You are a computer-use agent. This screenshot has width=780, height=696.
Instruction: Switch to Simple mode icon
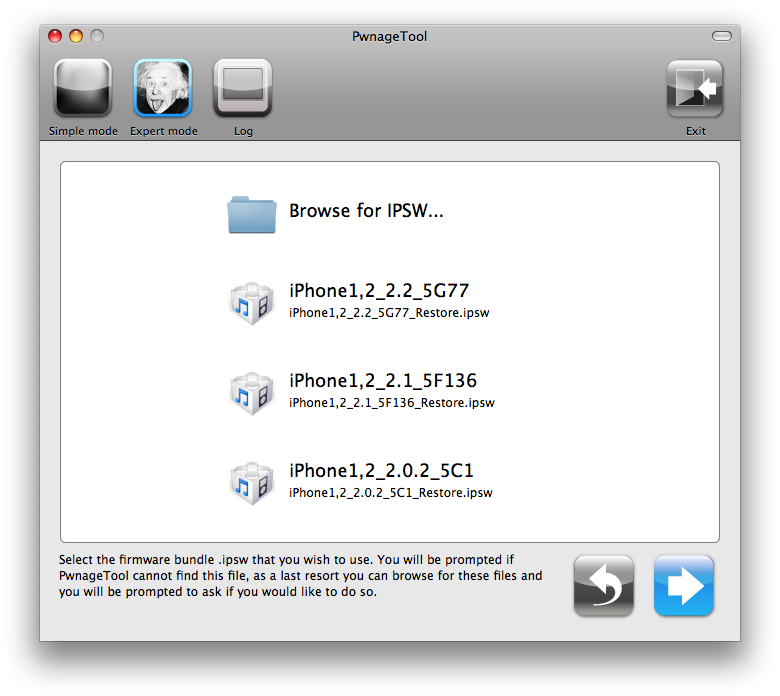click(83, 89)
